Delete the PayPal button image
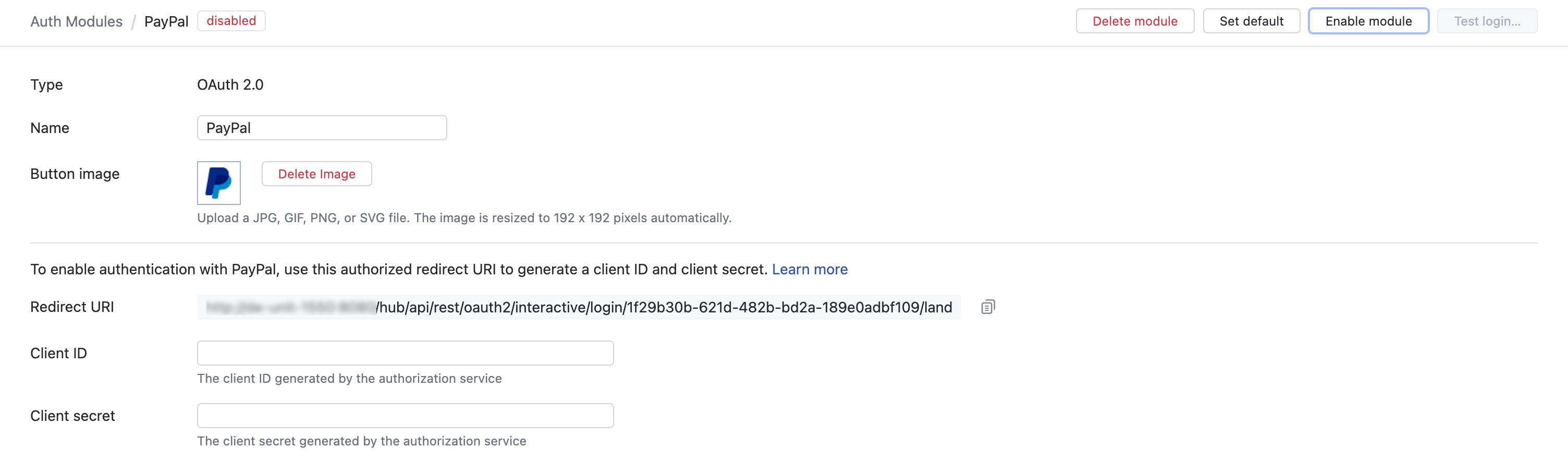 tap(316, 174)
